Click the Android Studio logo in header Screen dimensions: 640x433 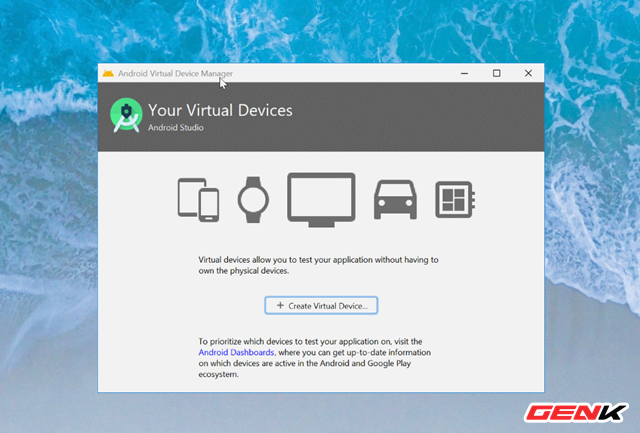point(126,115)
